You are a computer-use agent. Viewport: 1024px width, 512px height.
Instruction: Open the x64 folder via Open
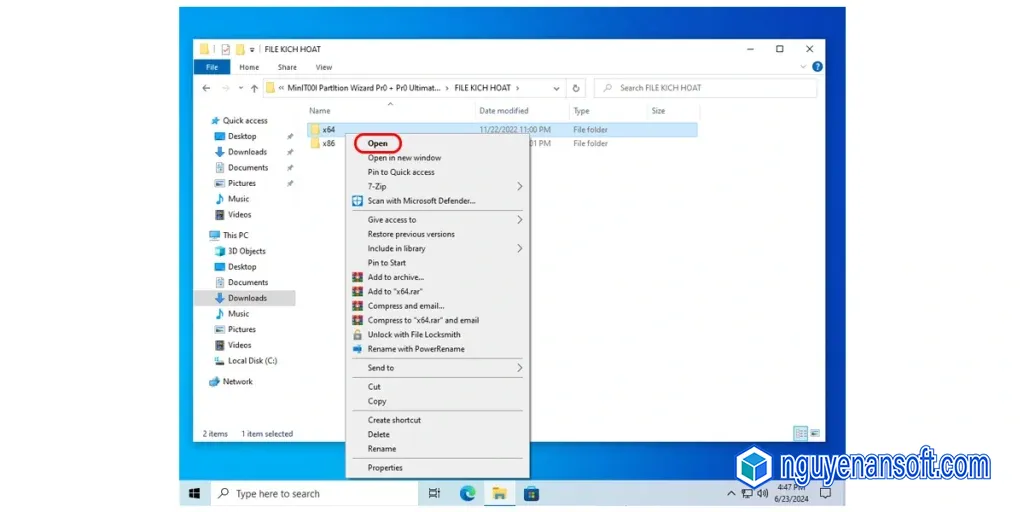pyautogui.click(x=377, y=143)
